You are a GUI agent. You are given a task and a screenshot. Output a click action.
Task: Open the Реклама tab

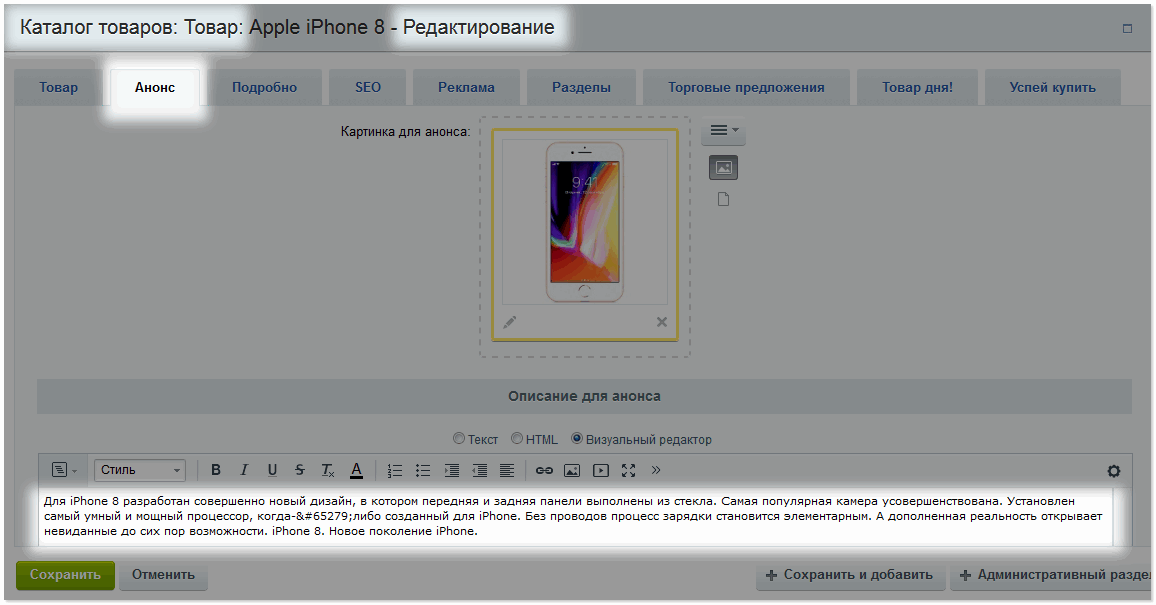pos(466,87)
